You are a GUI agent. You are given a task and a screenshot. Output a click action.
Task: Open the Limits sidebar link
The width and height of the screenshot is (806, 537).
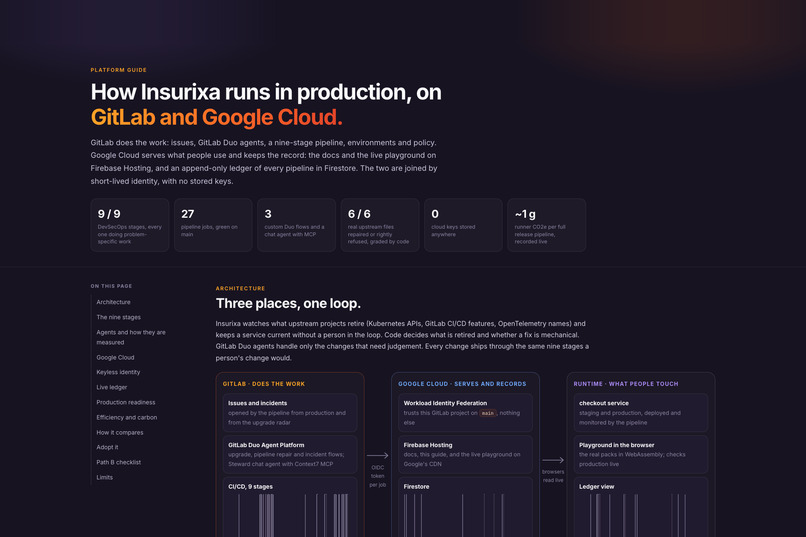(x=104, y=477)
